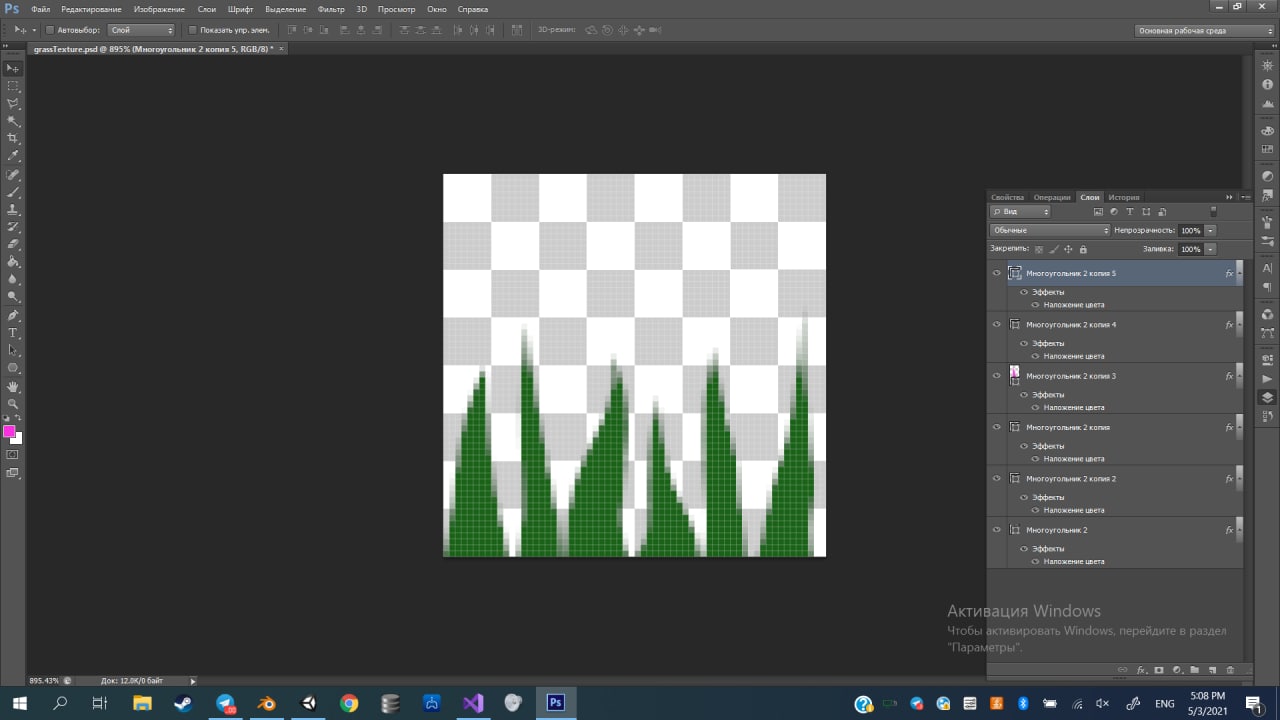Select the Crop tool
Image resolution: width=1280 pixels, height=720 pixels.
(13, 138)
